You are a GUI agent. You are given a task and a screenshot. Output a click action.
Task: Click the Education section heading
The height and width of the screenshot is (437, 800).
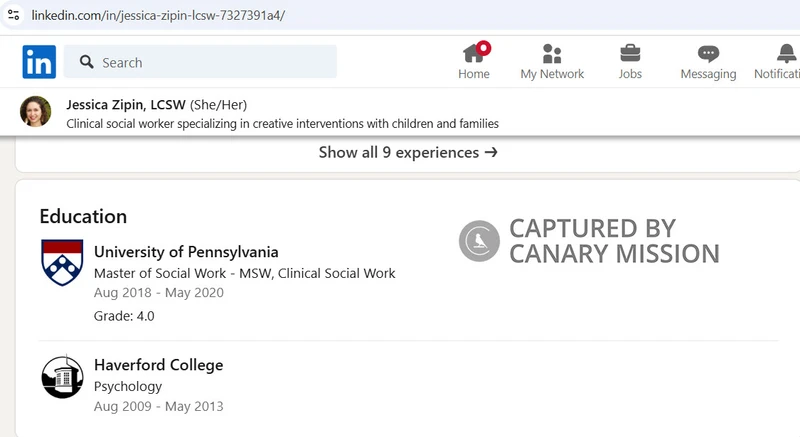tap(83, 217)
